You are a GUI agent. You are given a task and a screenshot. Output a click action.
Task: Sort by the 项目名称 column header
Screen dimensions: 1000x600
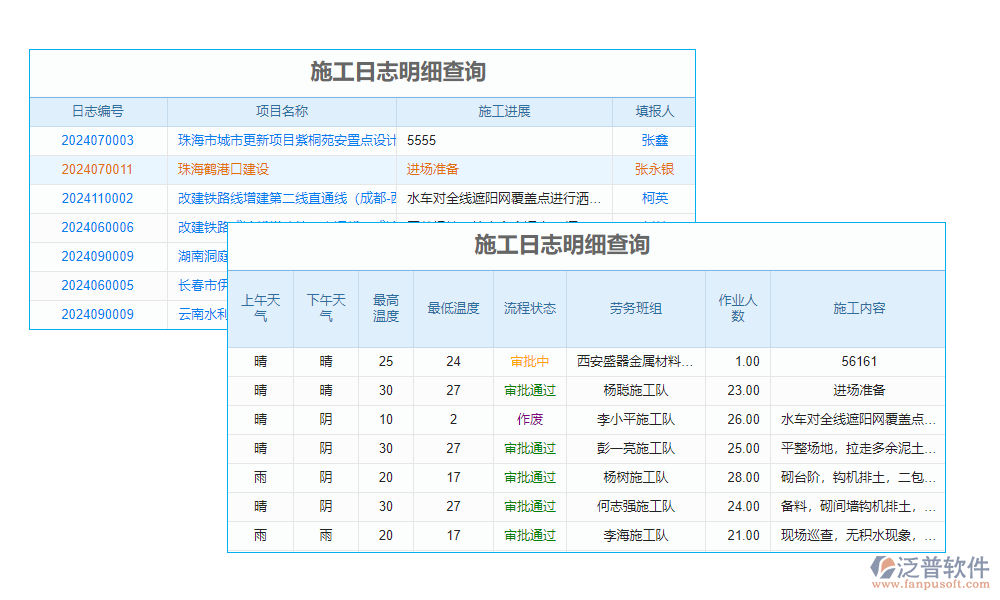pos(281,112)
